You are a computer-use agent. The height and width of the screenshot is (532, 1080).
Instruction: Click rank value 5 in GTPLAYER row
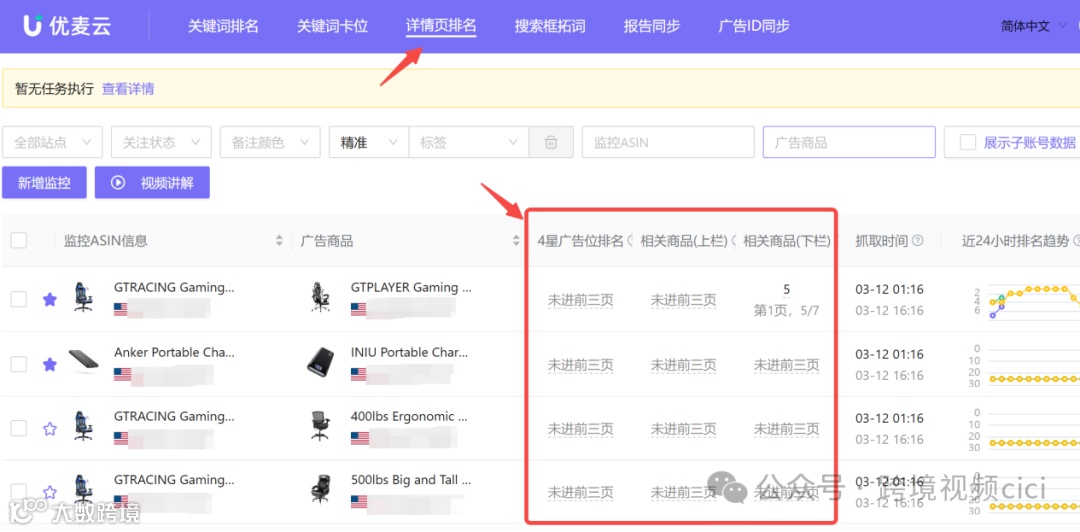coord(787,289)
